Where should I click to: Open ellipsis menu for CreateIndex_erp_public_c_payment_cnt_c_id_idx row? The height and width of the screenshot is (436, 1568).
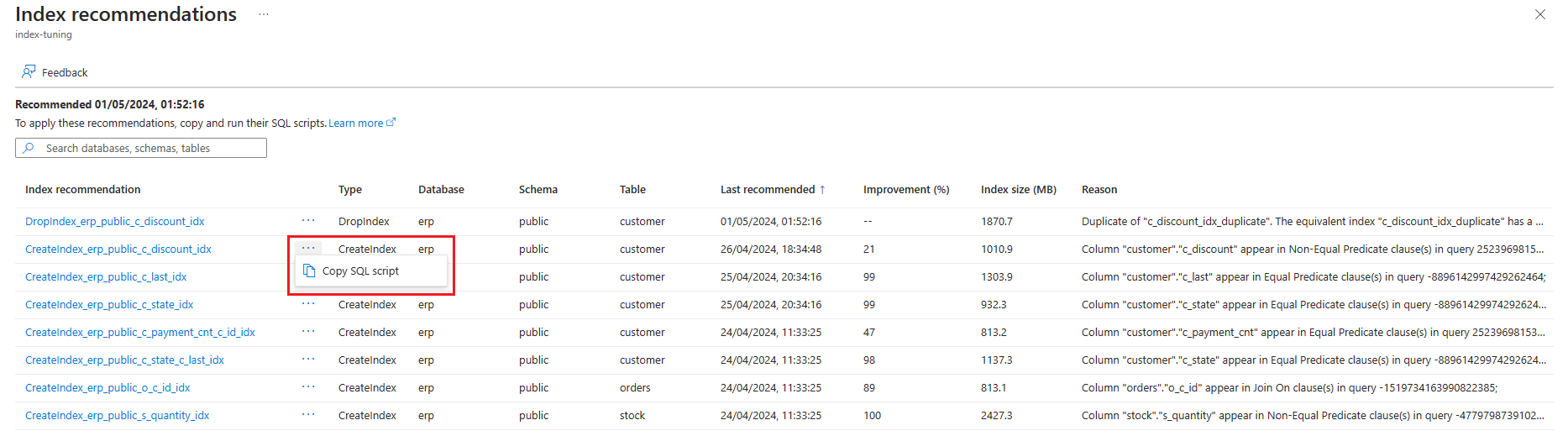[308, 332]
